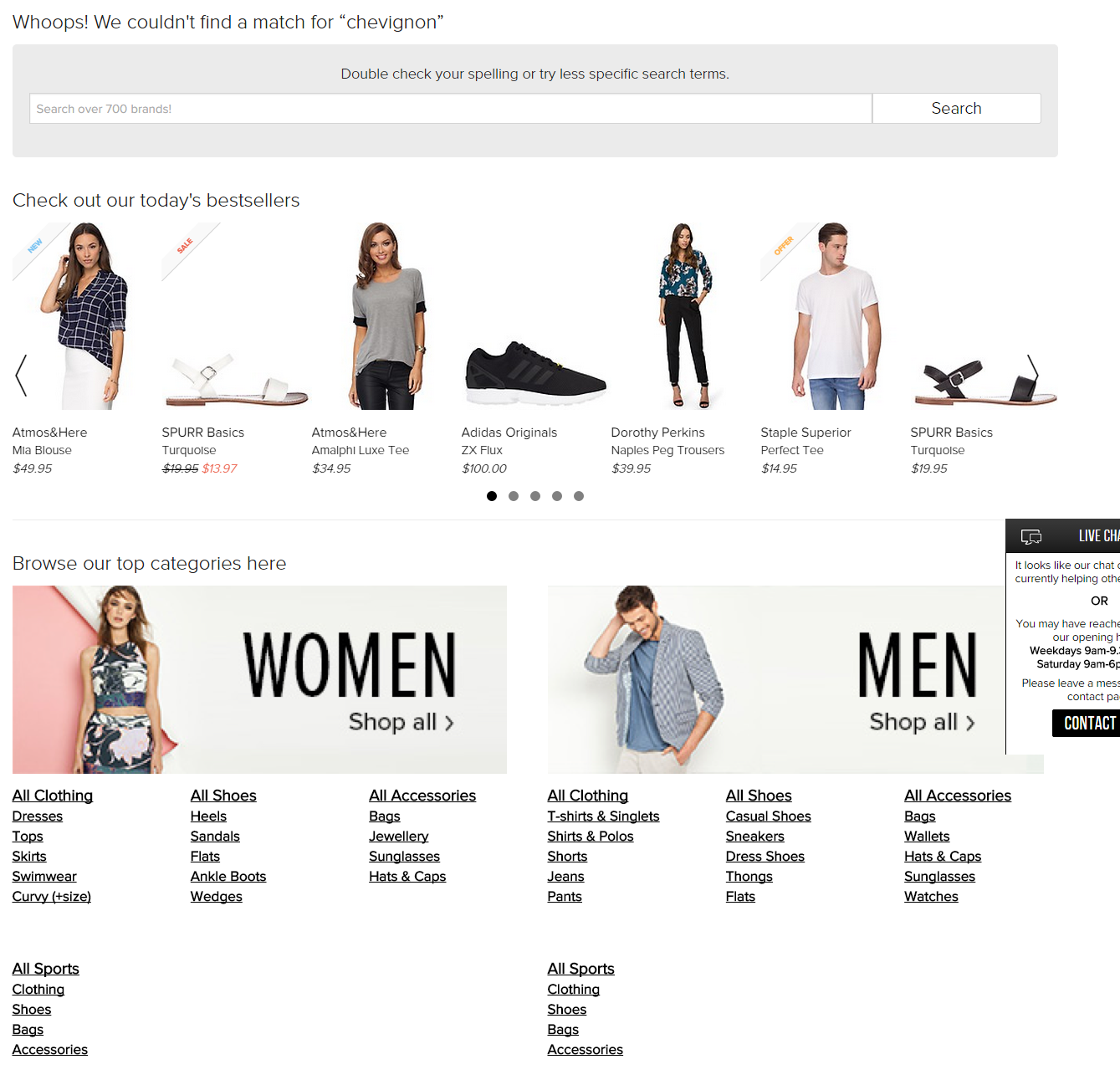Open the Jewellery category

tap(399, 837)
